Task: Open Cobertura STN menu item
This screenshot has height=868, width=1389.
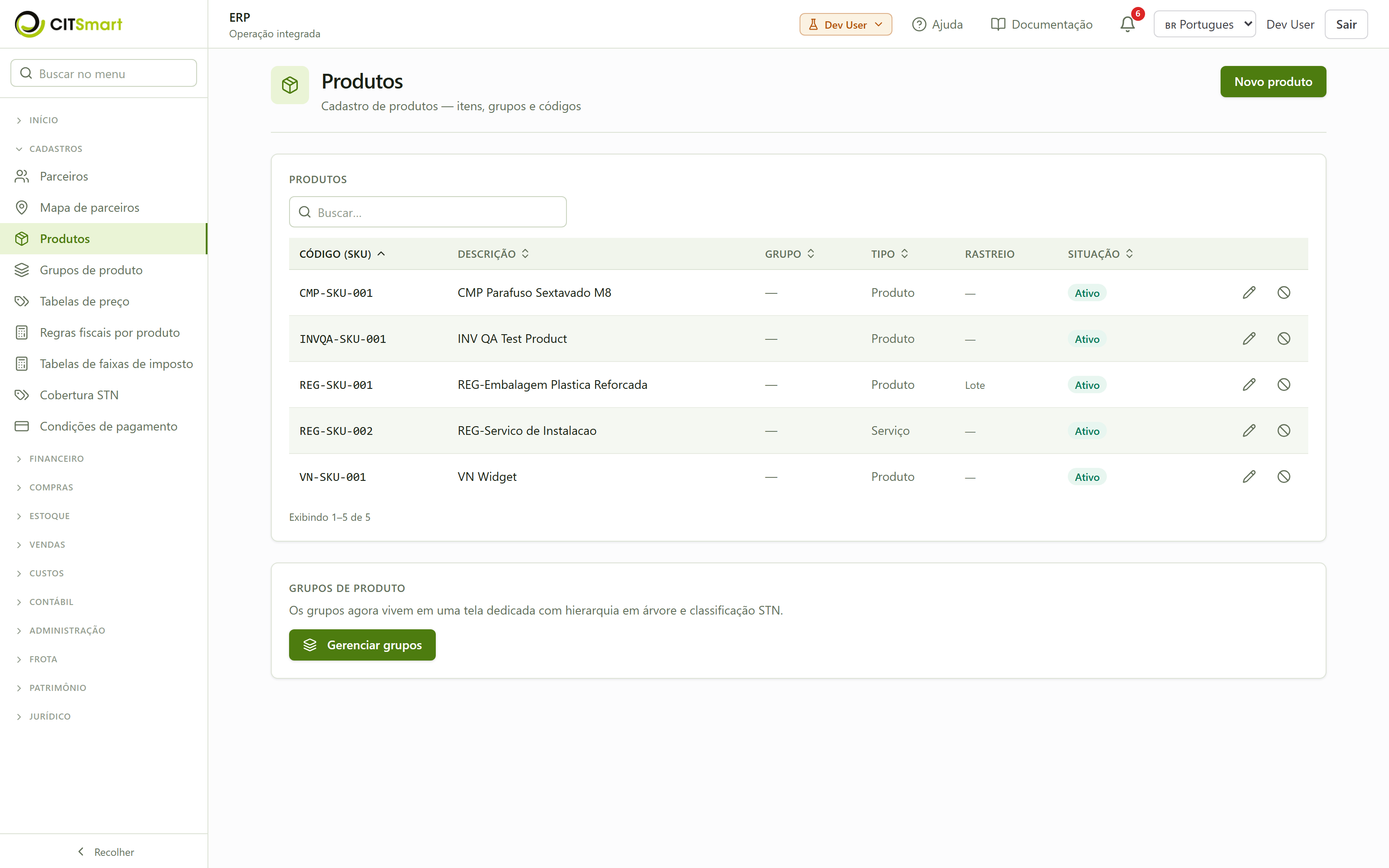Action: coord(104,395)
